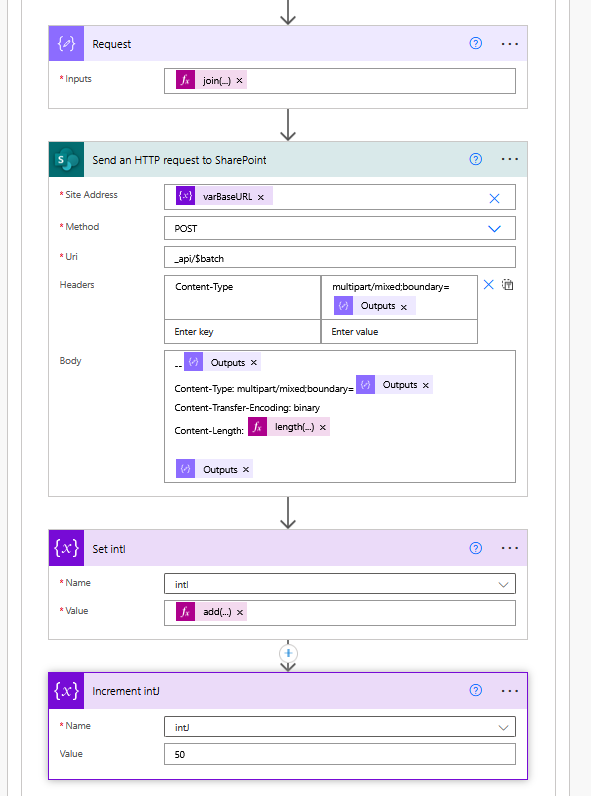Click Content-Transfer-Encoding: binary text in Body
The width and height of the screenshot is (591, 796).
(247, 408)
